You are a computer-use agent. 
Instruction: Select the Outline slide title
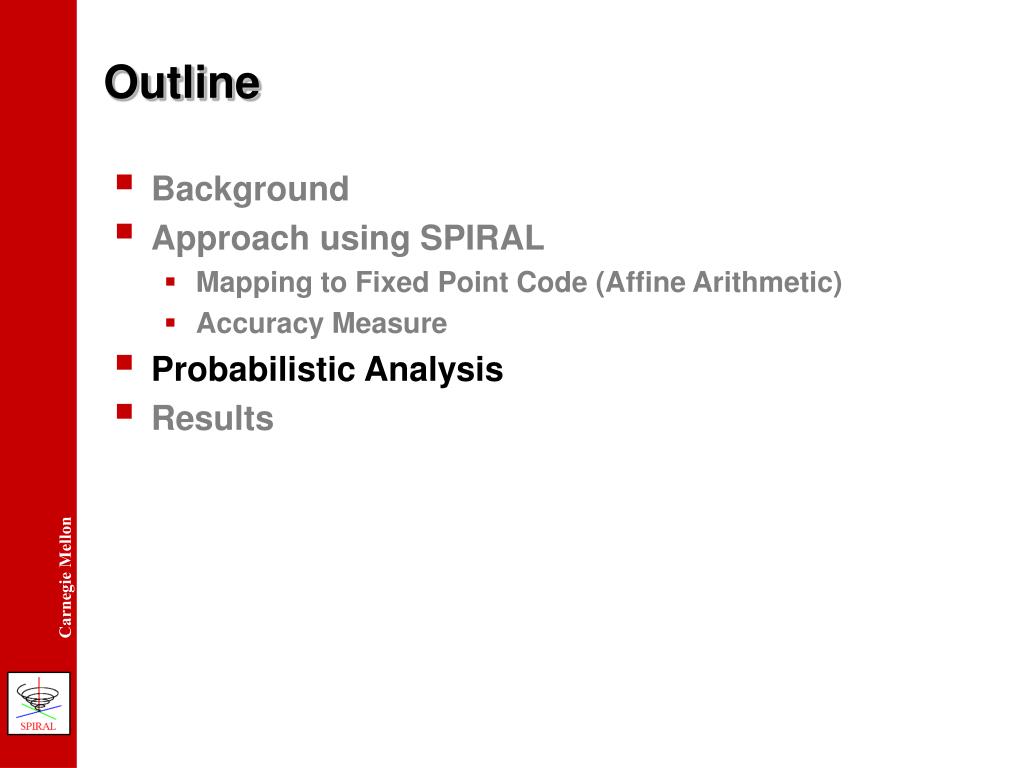(182, 82)
